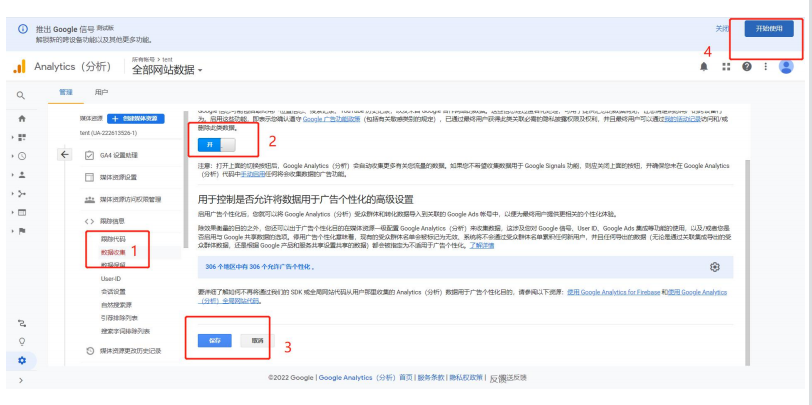Open the Customization dashboards grid icon
Screen dimensions: 812x405
click(x=22, y=137)
